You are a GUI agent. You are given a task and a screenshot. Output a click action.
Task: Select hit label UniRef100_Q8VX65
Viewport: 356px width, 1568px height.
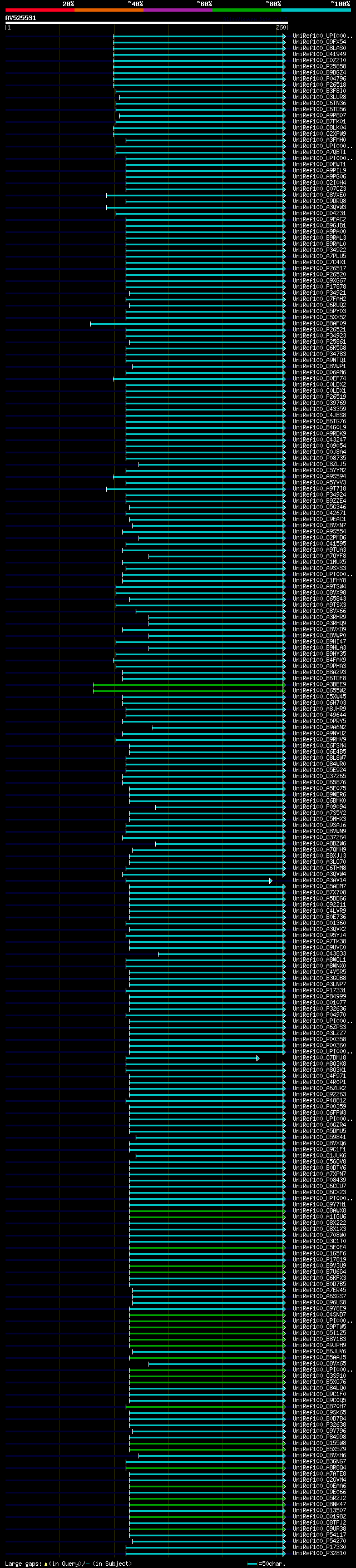click(319, 1363)
